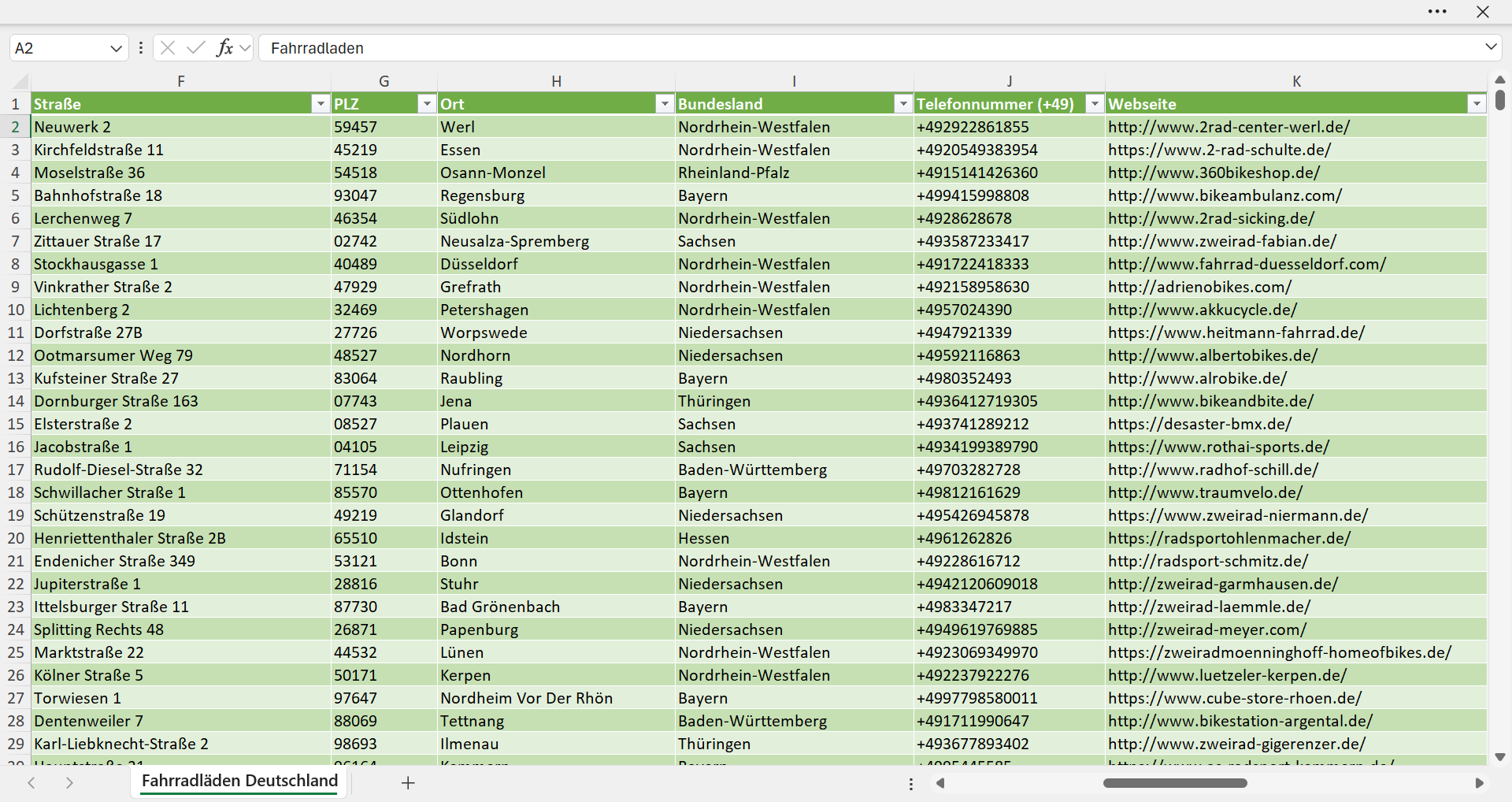Go to previous sheet with left arrow
Viewport: 1512px width, 802px height.
click(x=31, y=783)
